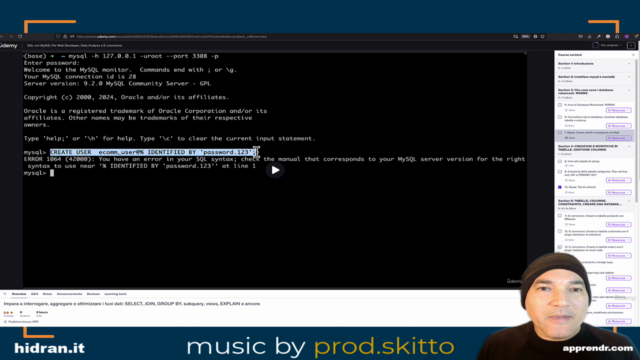Open the Overview tab

(x=19, y=294)
